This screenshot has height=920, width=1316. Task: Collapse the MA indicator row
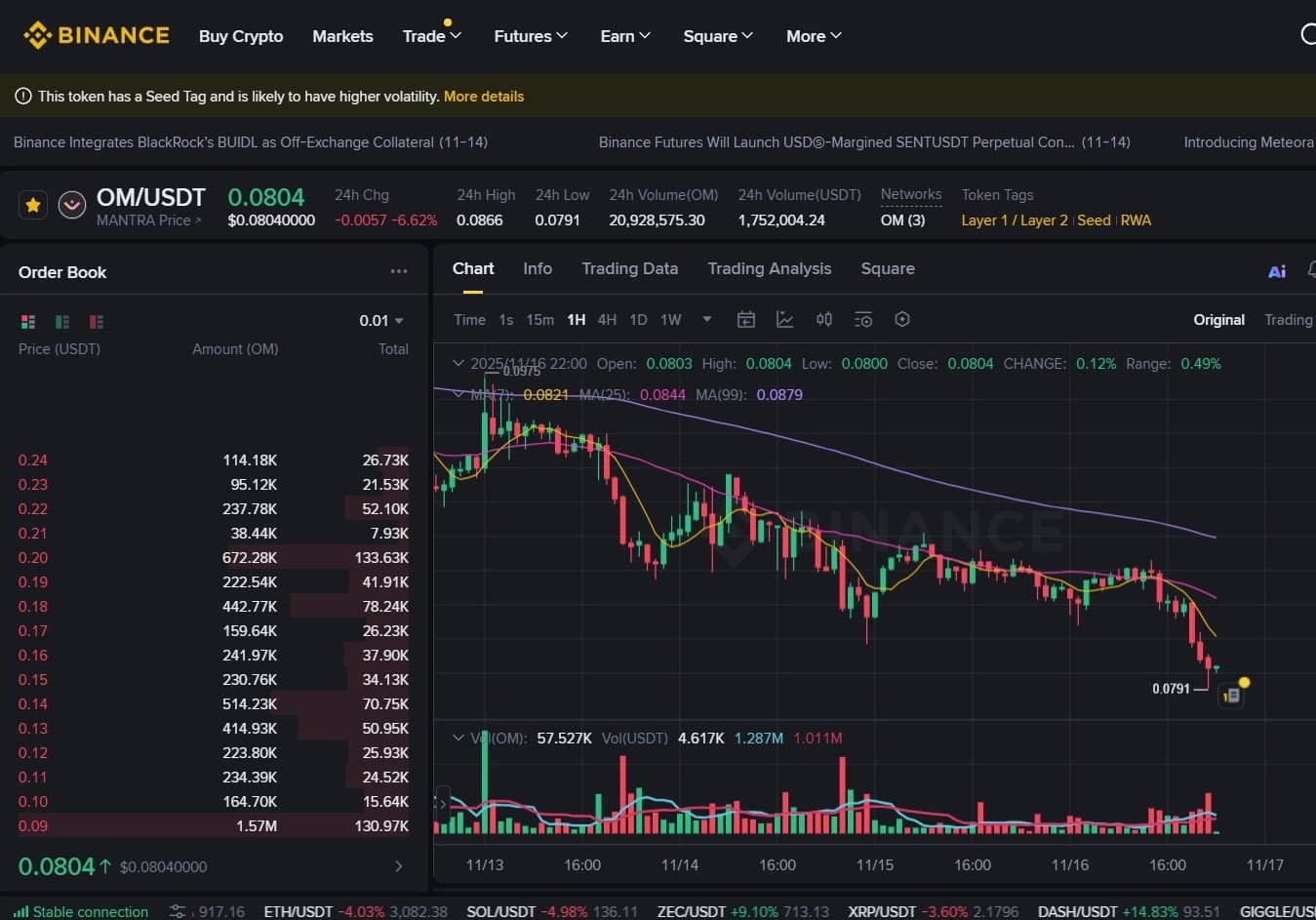pos(459,394)
